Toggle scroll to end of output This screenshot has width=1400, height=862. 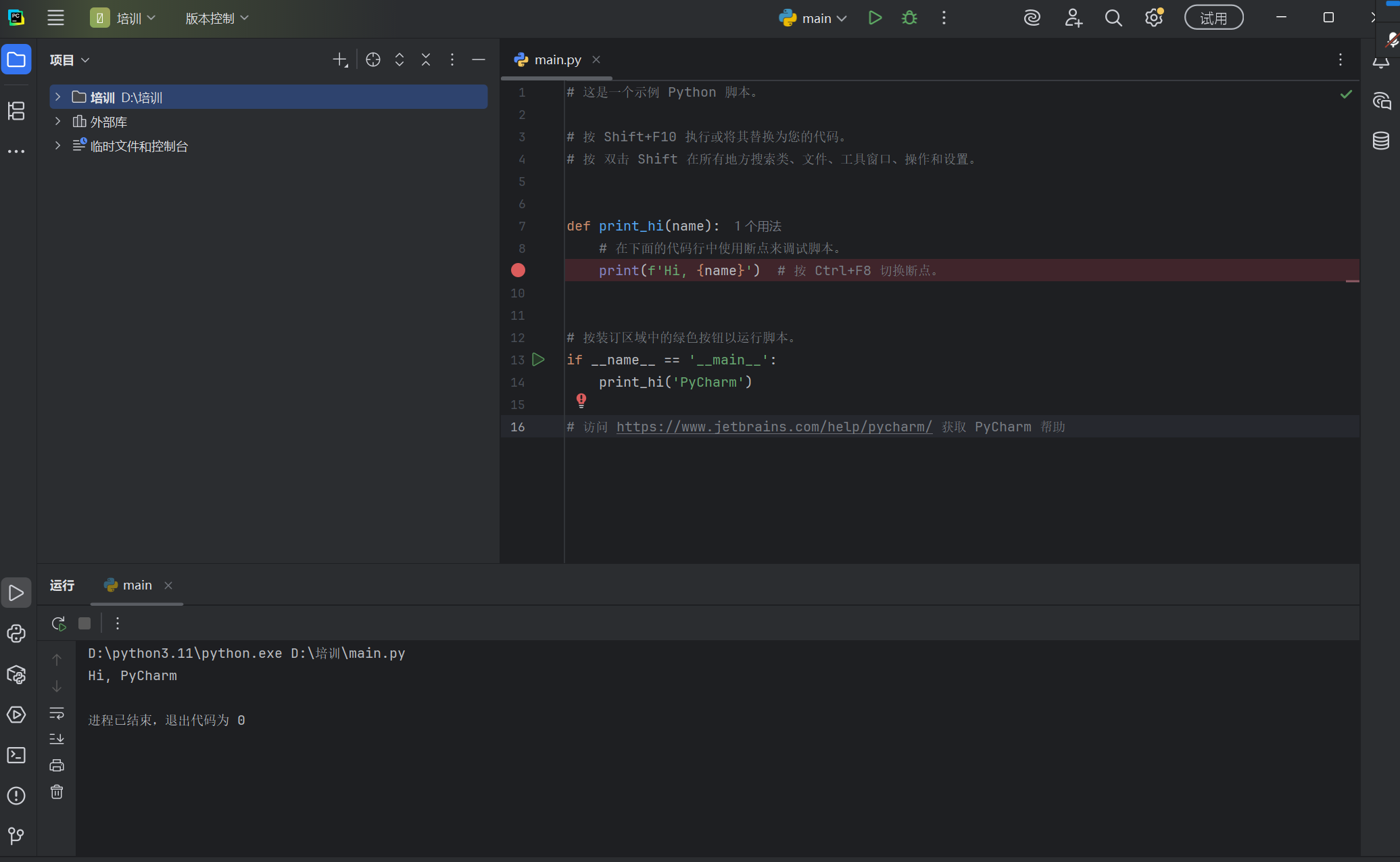(x=57, y=739)
